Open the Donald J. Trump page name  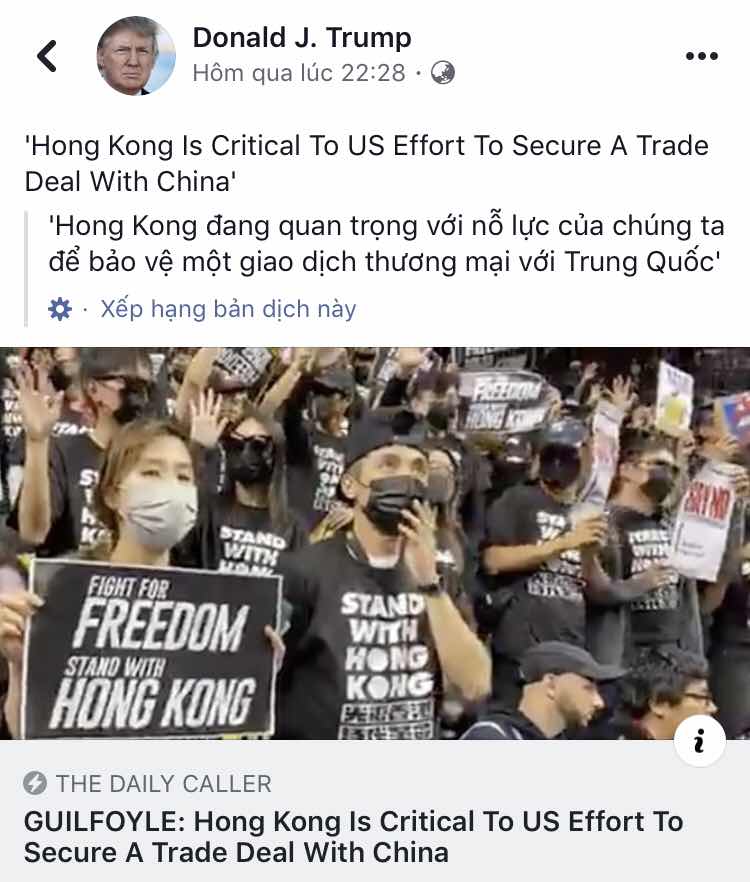click(x=302, y=38)
